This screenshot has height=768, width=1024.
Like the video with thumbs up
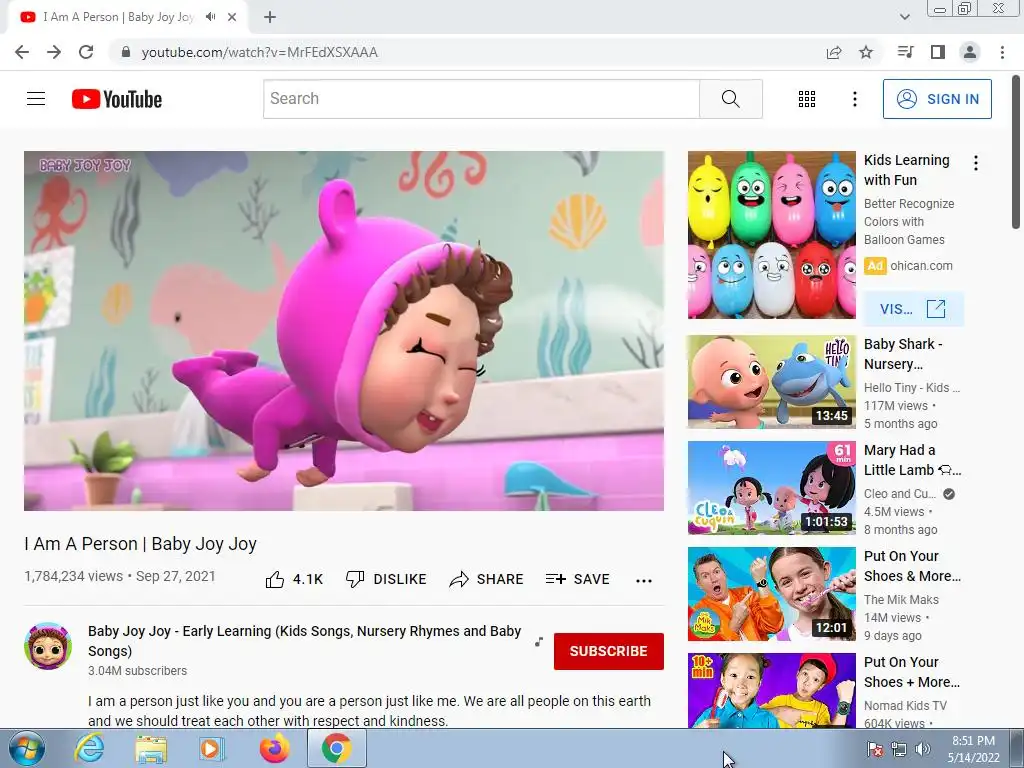(295, 579)
